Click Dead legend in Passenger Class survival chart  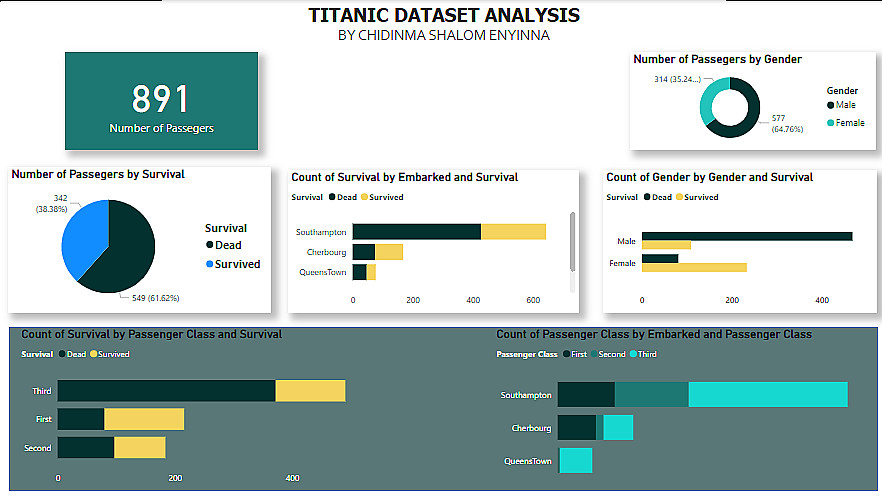pos(73,354)
